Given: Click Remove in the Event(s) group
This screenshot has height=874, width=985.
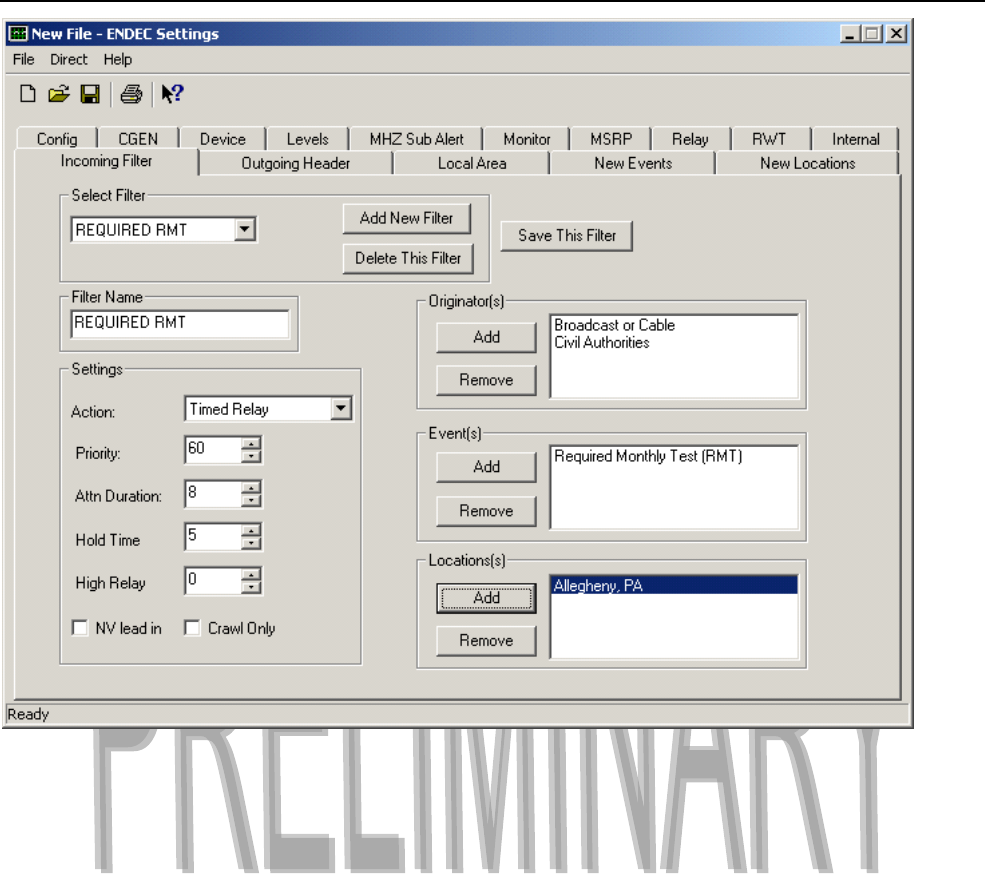Looking at the screenshot, I should tap(486, 511).
